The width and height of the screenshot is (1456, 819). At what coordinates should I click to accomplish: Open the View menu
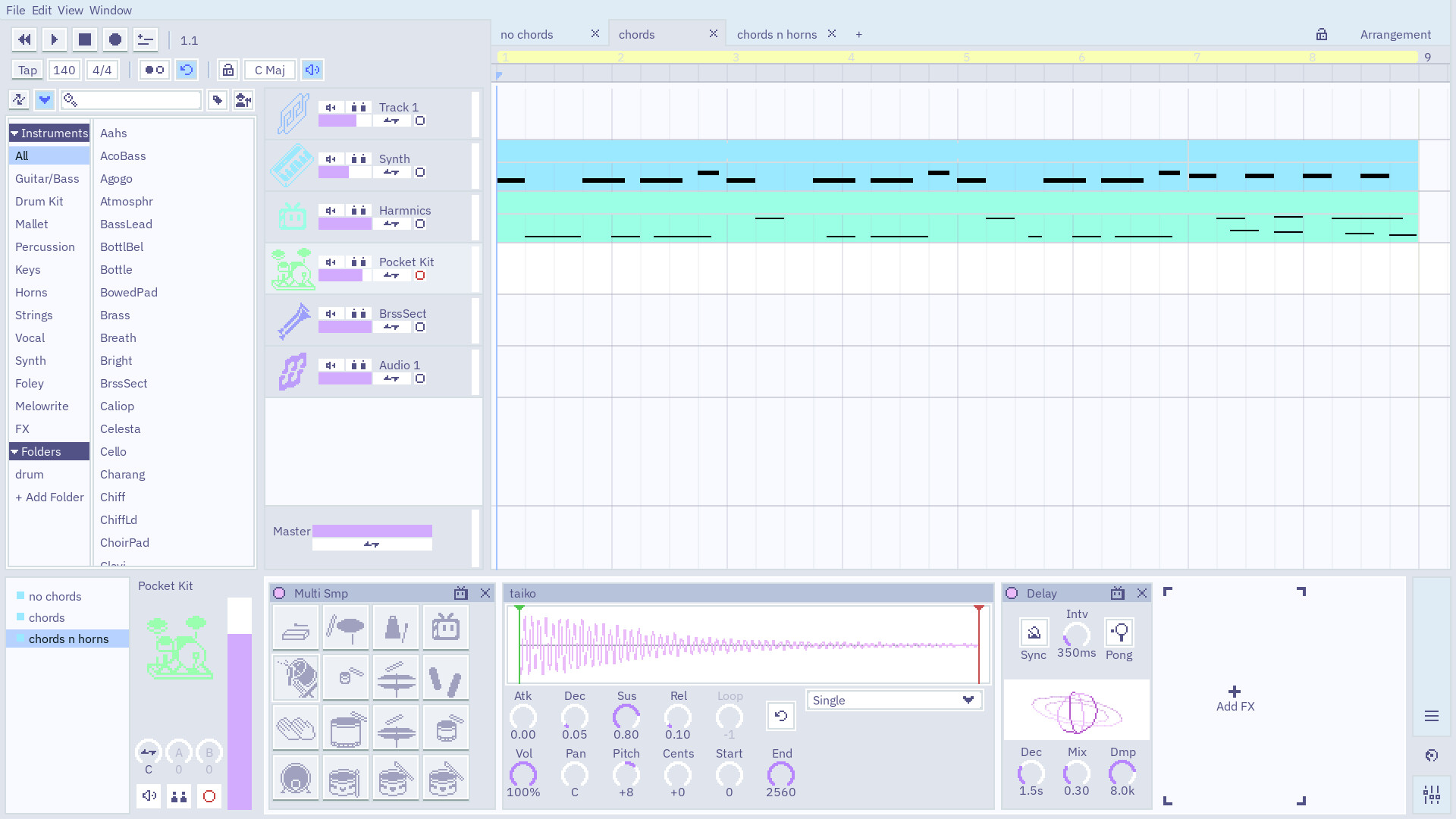[x=70, y=10]
